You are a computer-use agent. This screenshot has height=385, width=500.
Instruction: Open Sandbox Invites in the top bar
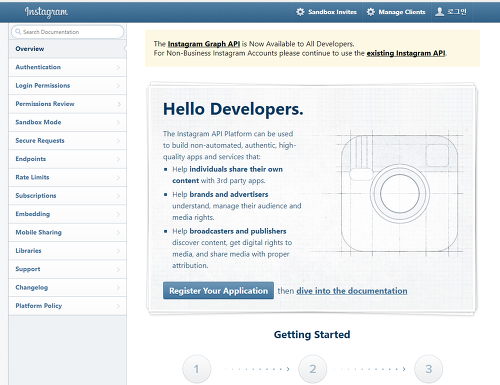coord(326,12)
